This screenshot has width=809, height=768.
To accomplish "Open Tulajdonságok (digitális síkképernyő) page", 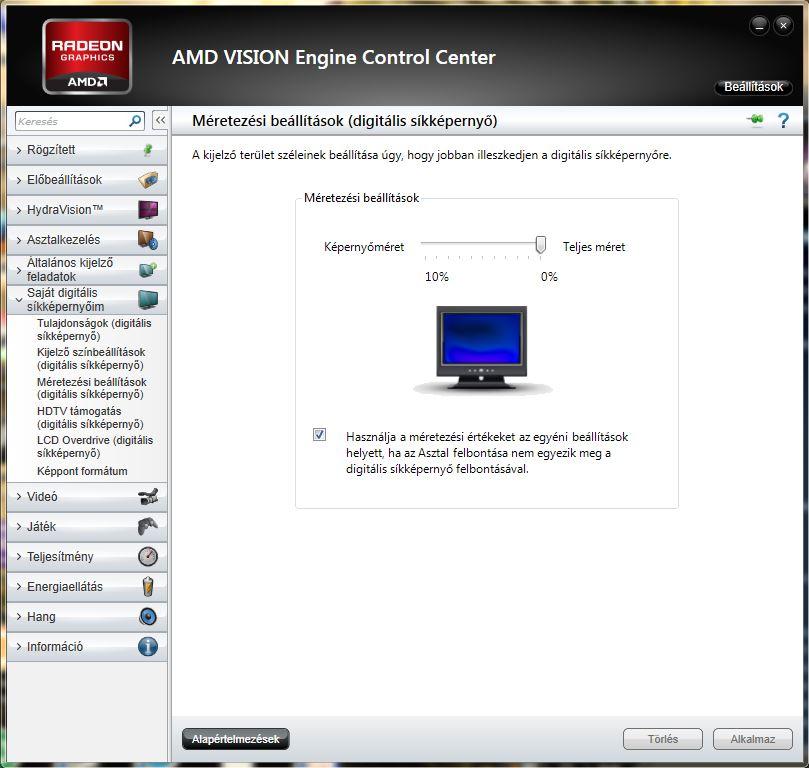I will (94, 330).
